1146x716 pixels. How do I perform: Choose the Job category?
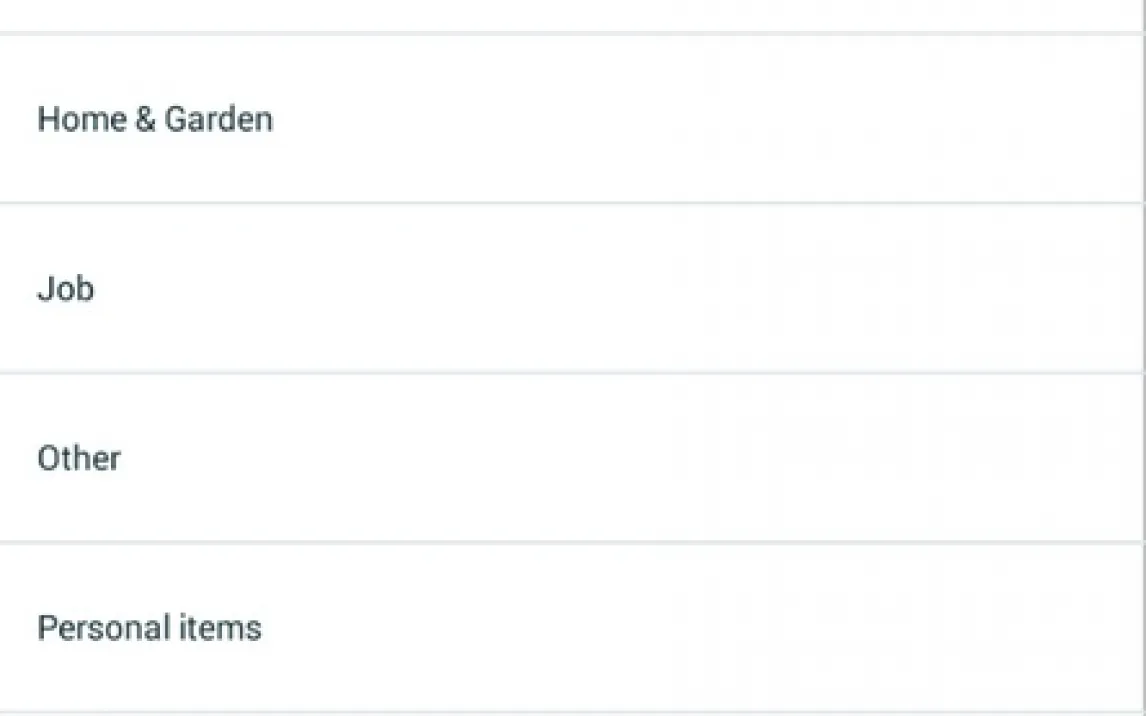point(66,289)
